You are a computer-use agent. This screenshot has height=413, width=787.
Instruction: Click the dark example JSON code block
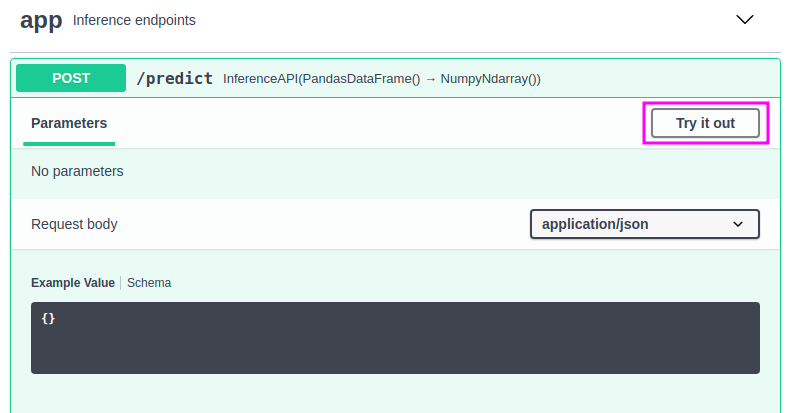(395, 338)
